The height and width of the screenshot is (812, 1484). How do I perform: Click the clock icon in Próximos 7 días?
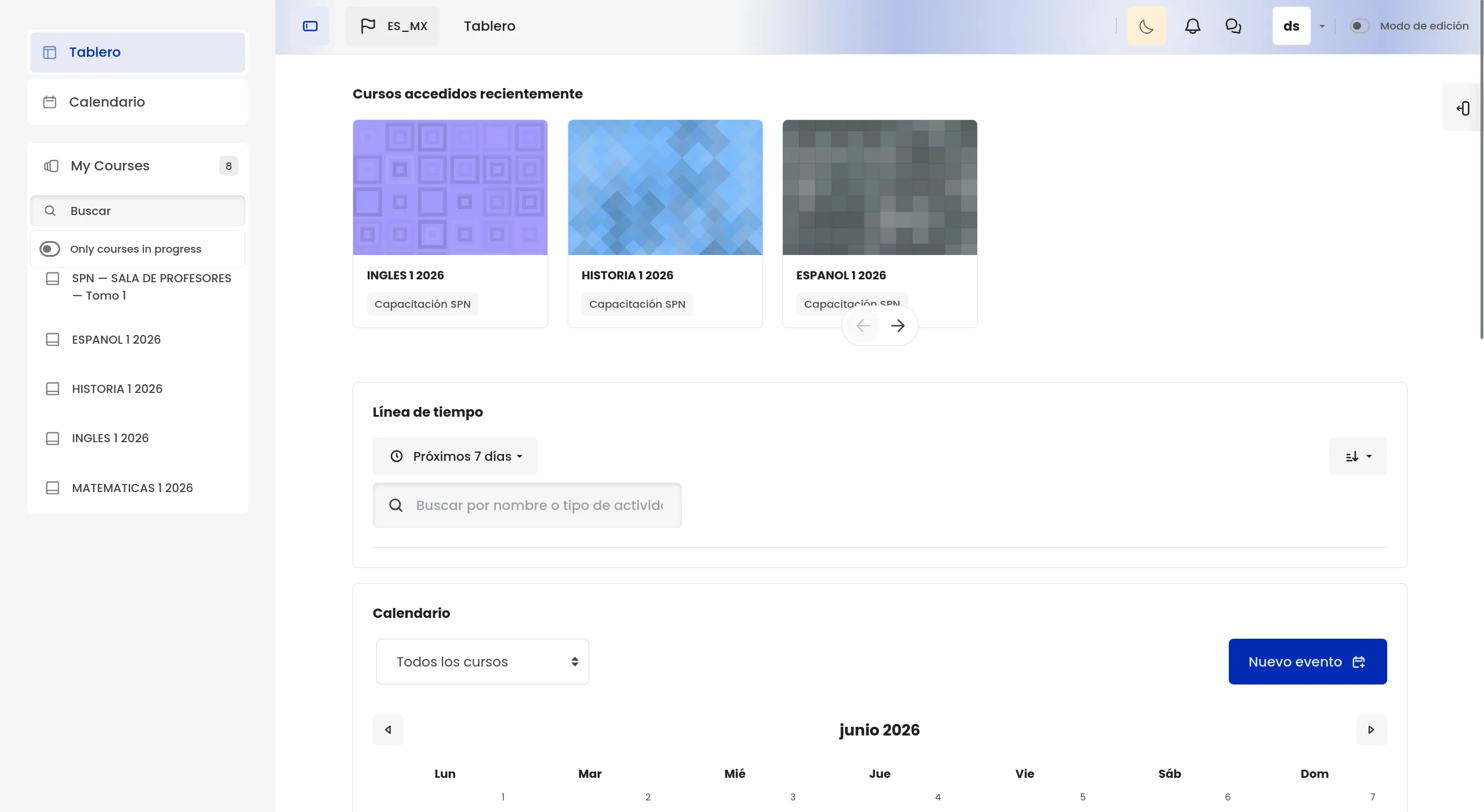[x=397, y=456]
